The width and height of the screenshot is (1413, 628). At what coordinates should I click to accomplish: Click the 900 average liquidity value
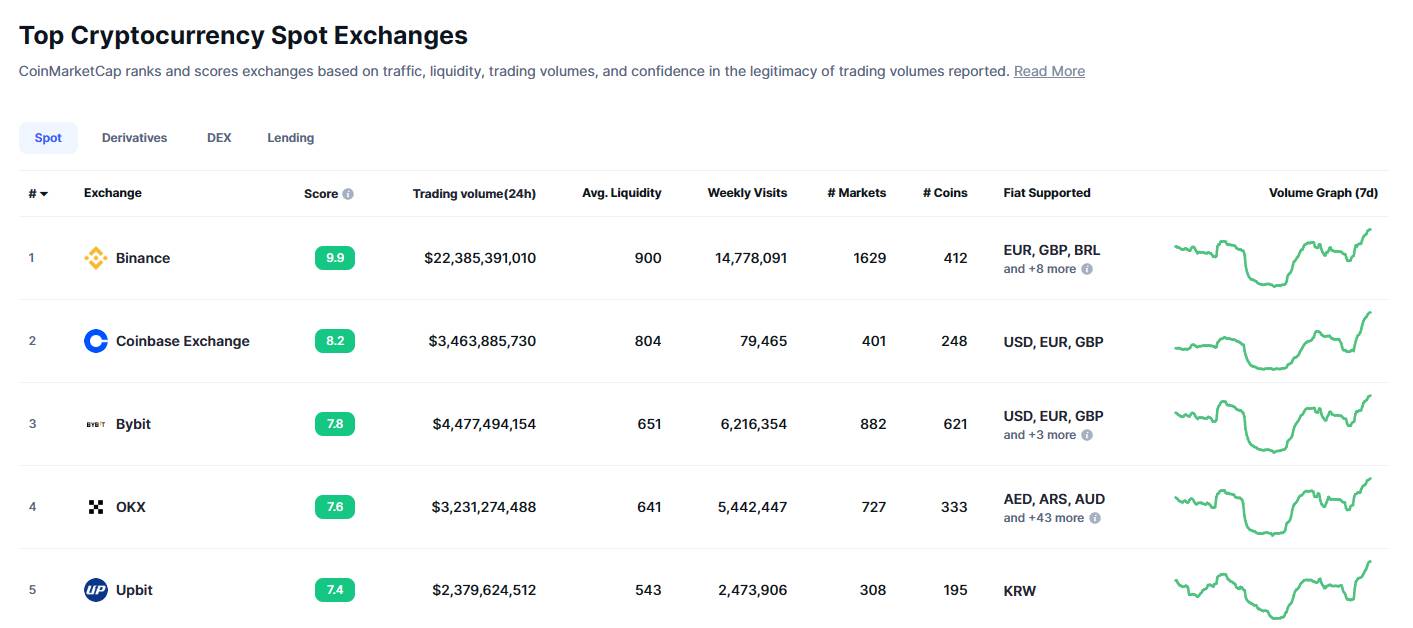pyautogui.click(x=648, y=258)
